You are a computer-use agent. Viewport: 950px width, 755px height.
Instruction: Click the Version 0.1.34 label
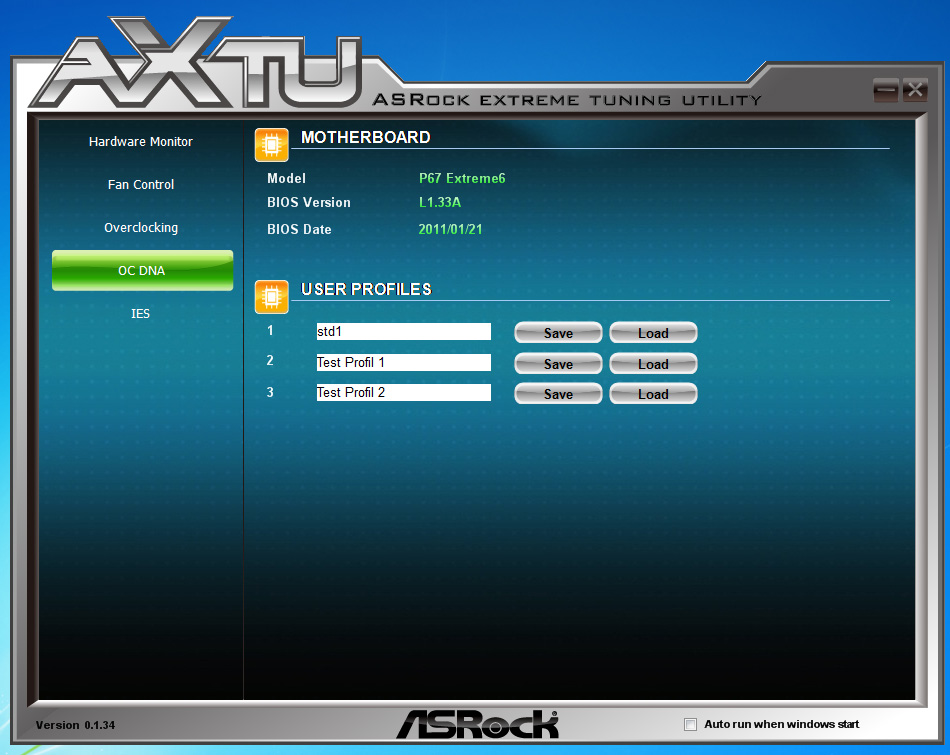tap(75, 725)
